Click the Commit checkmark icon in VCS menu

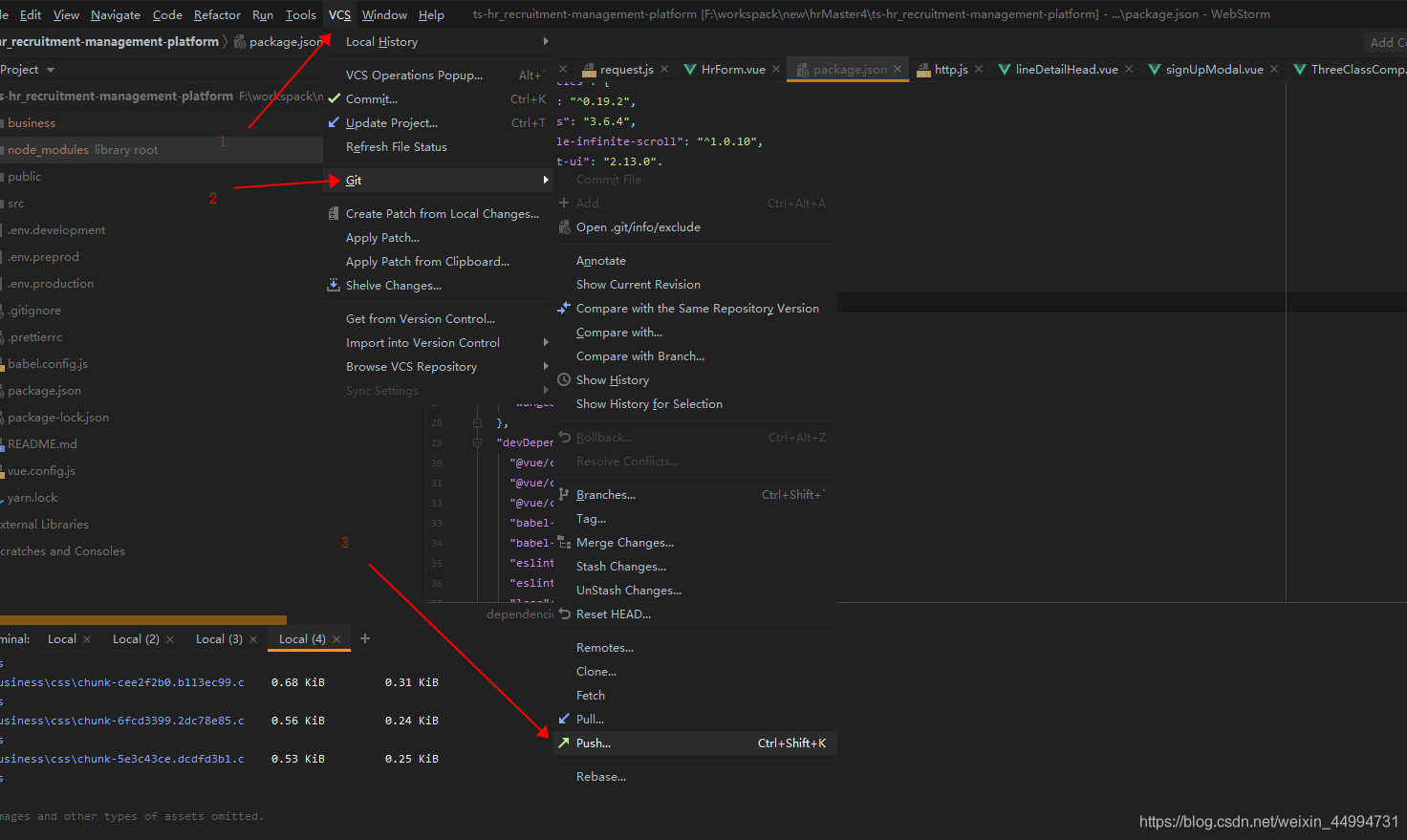click(x=334, y=98)
